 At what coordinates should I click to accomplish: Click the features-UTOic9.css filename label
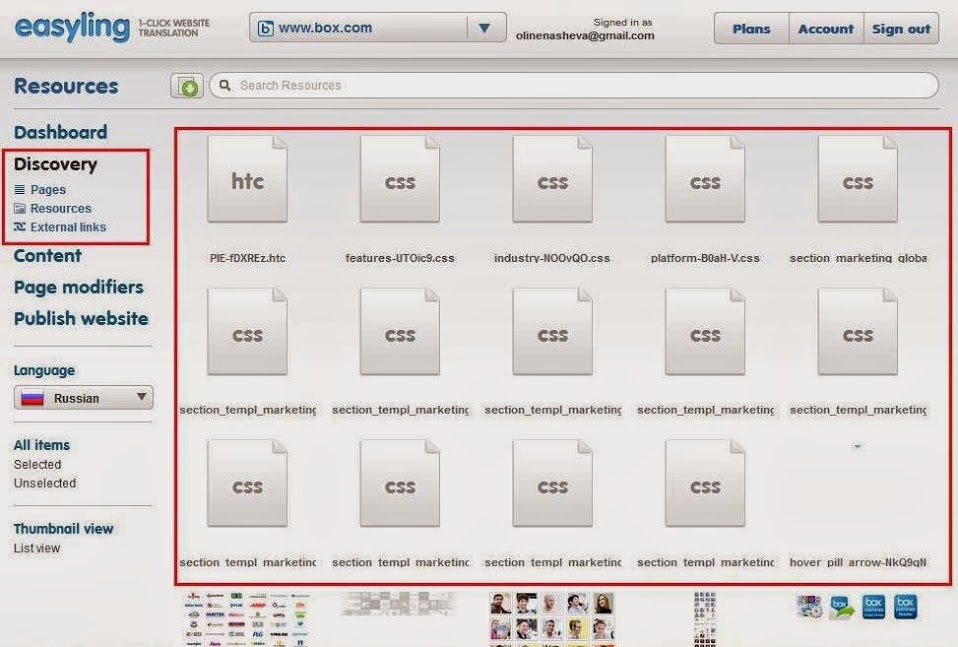click(x=400, y=258)
